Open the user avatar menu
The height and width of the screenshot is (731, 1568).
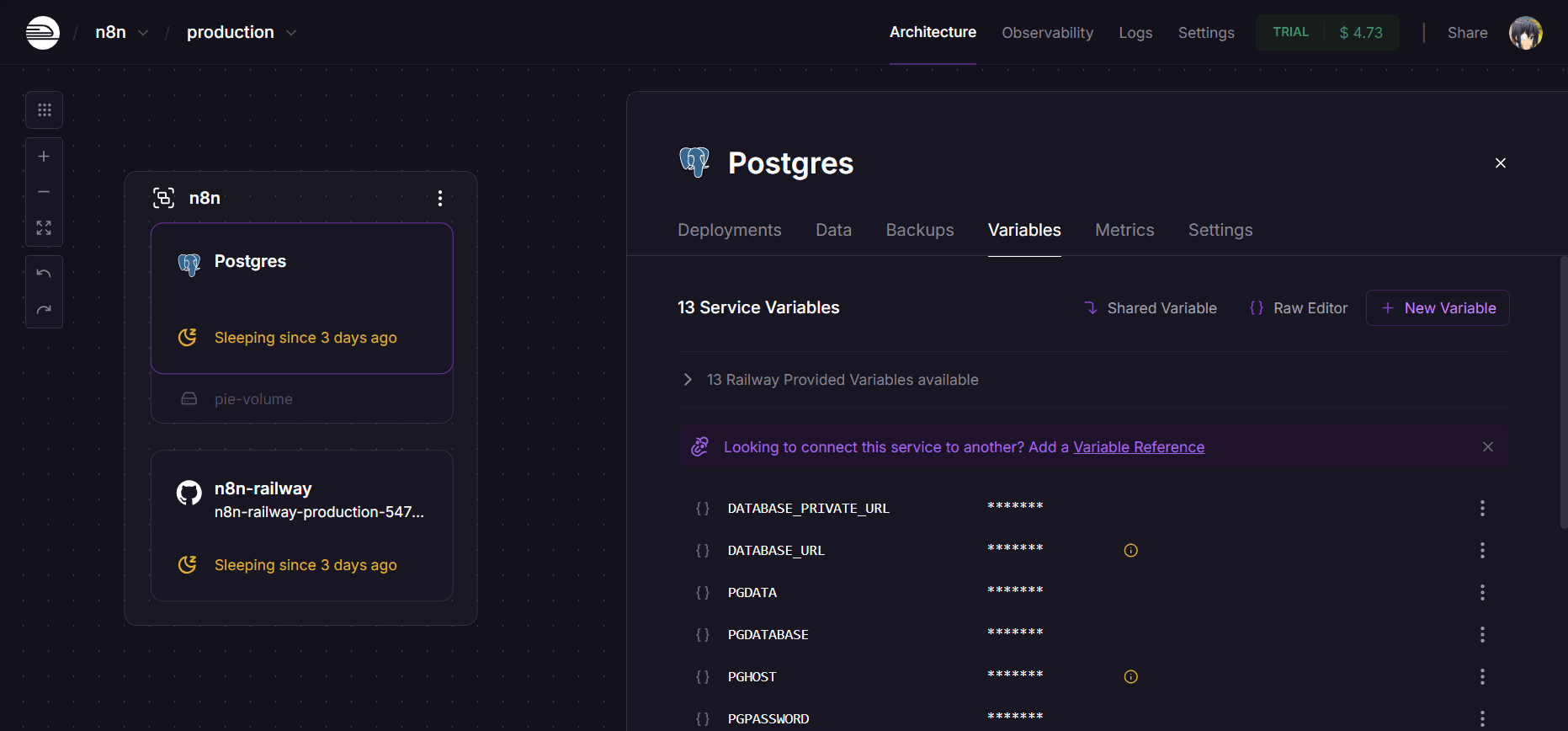point(1525,33)
